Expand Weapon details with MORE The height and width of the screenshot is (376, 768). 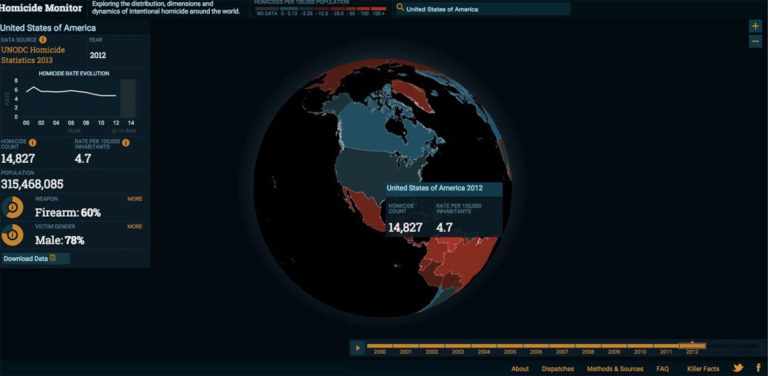135,199
